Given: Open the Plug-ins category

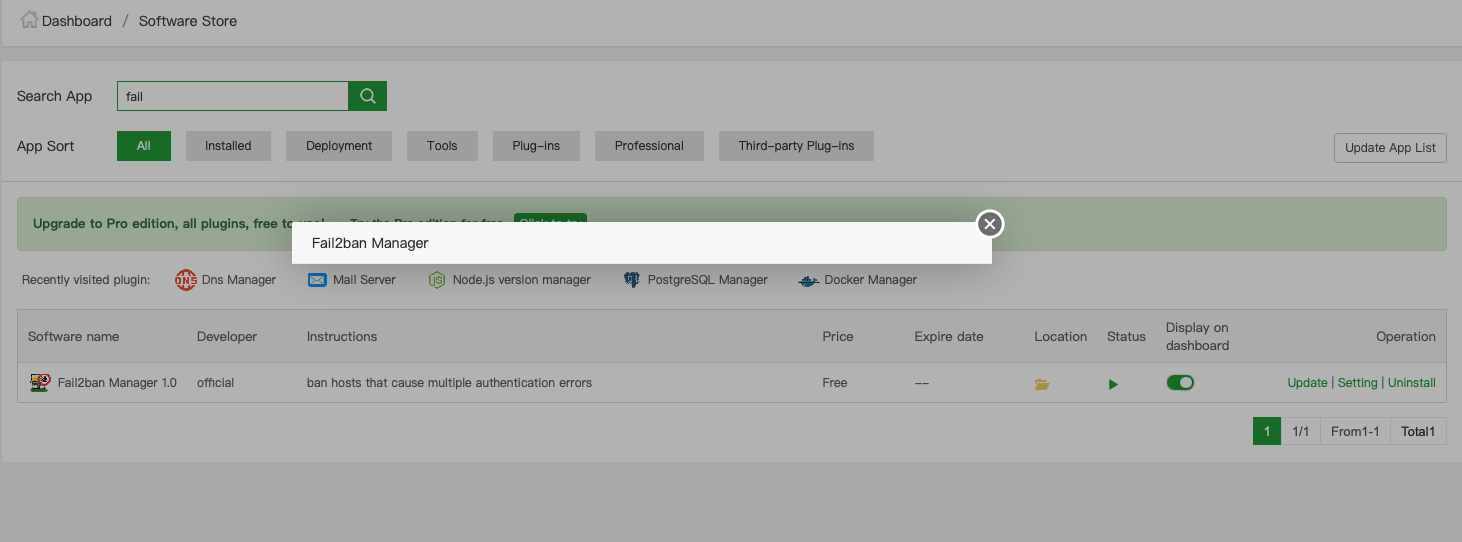Looking at the screenshot, I should [536, 146].
